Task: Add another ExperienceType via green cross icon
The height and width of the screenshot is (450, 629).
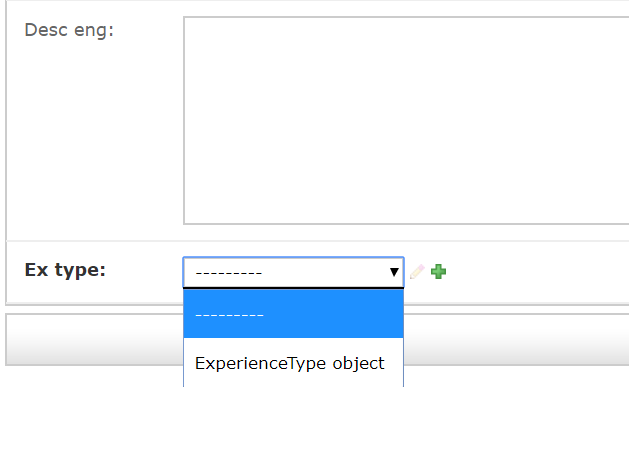Action: (438, 272)
